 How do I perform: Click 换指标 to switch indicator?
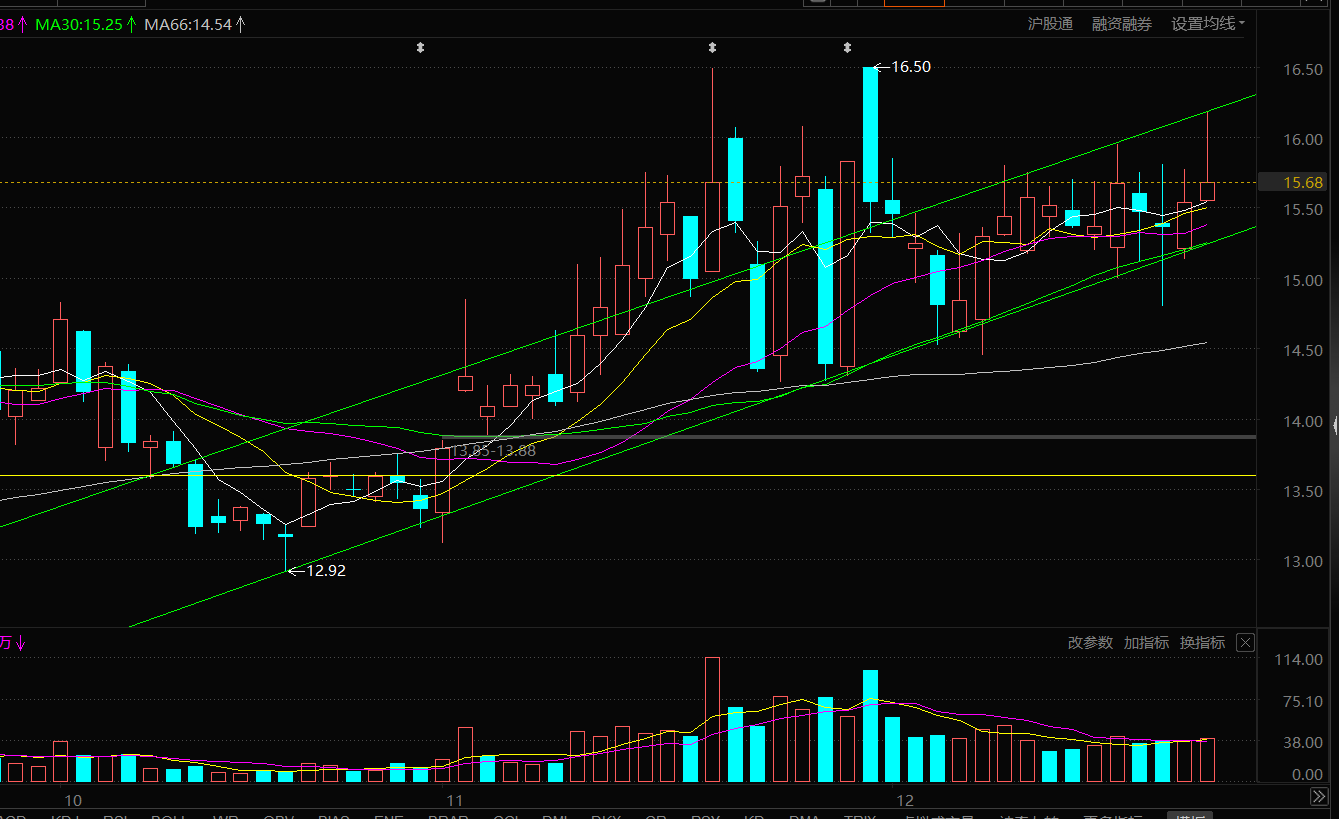point(1202,642)
